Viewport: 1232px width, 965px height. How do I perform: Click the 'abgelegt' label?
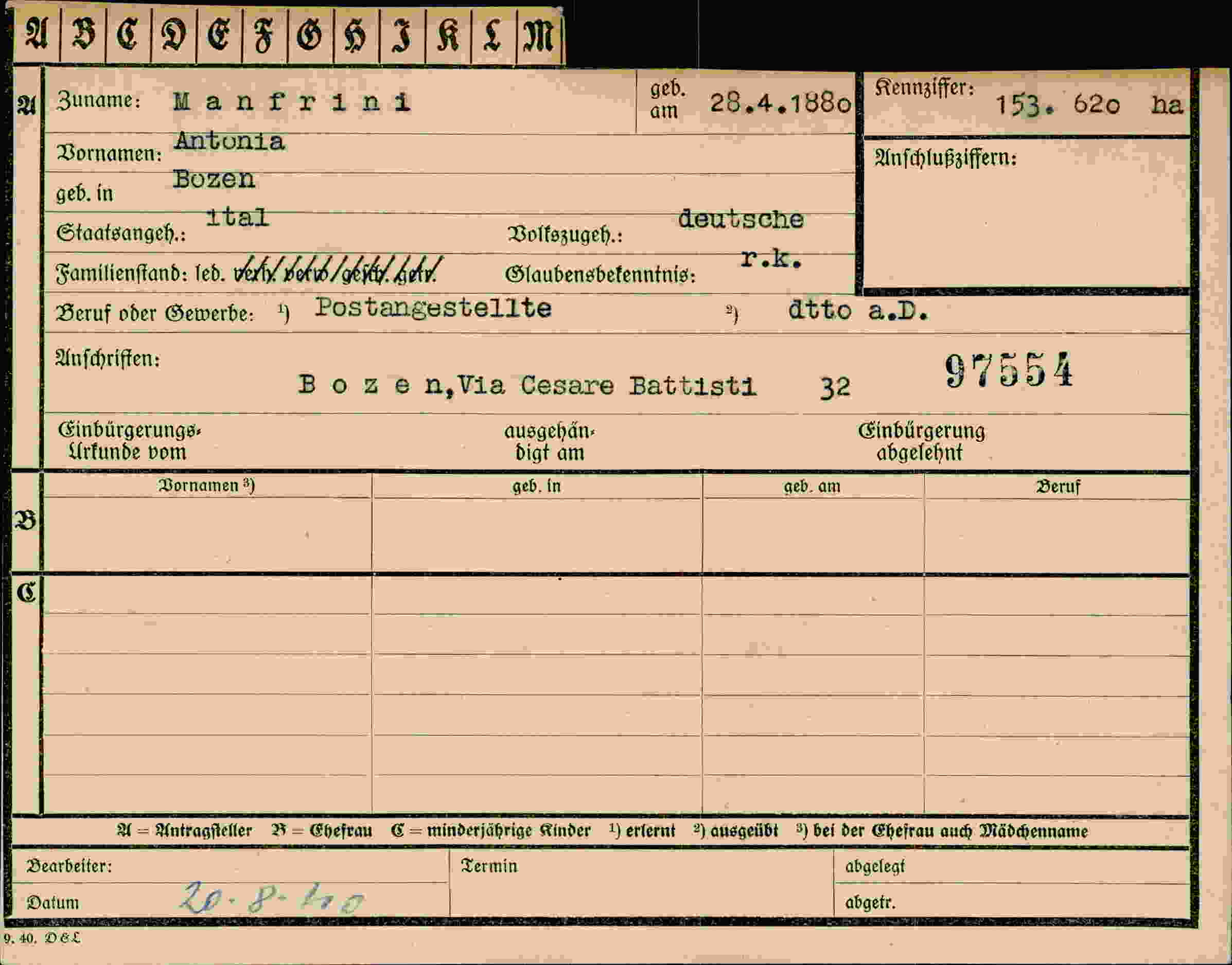coord(875,866)
